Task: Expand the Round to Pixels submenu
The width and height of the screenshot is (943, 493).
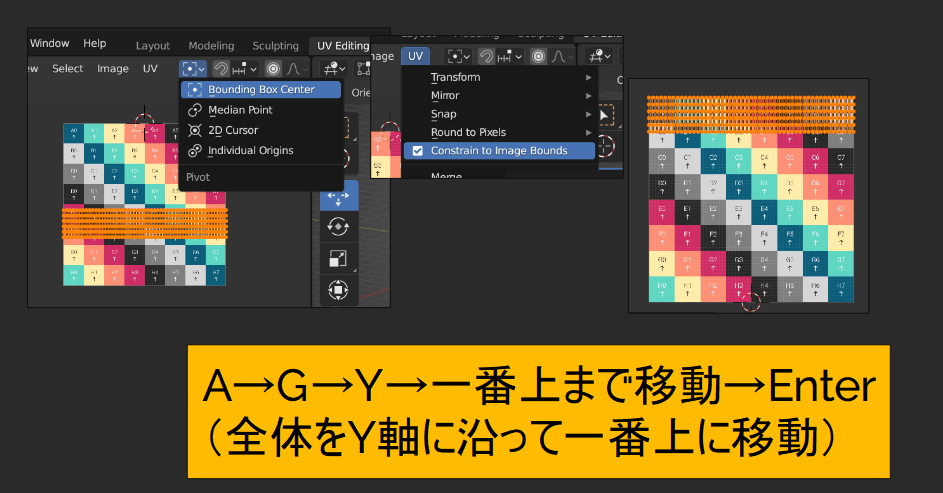Action: pos(499,132)
